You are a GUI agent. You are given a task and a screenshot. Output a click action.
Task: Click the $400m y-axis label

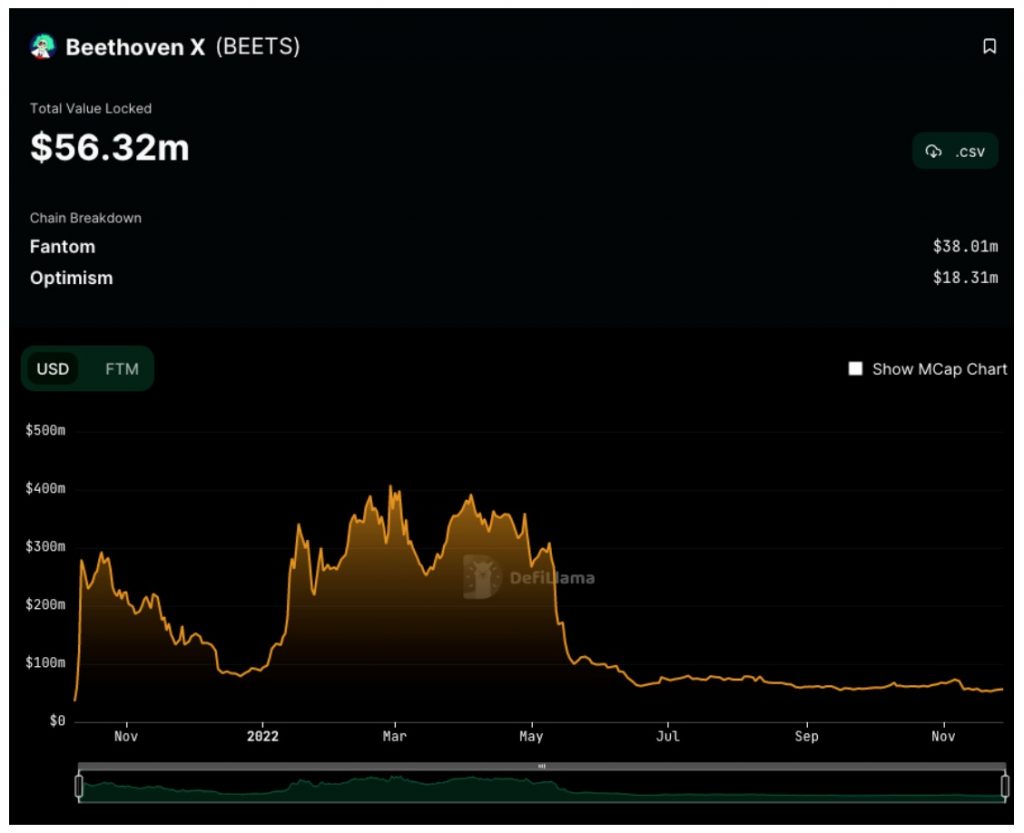coord(45,488)
